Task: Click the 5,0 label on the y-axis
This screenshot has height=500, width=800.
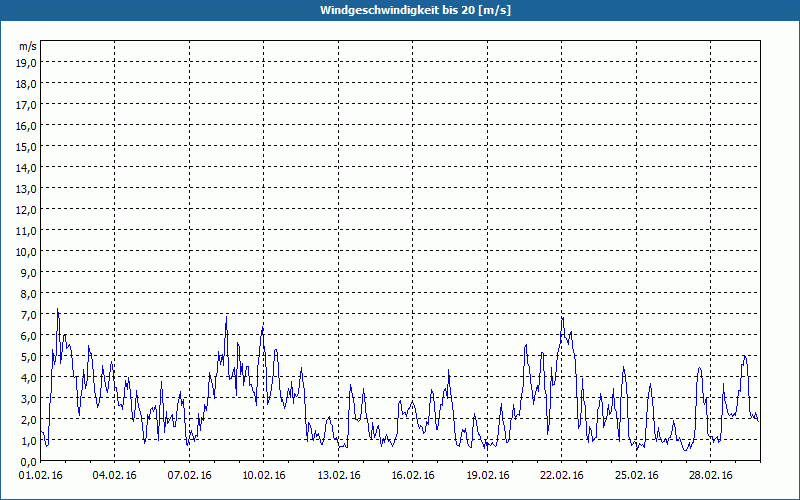Action: [x=27, y=356]
